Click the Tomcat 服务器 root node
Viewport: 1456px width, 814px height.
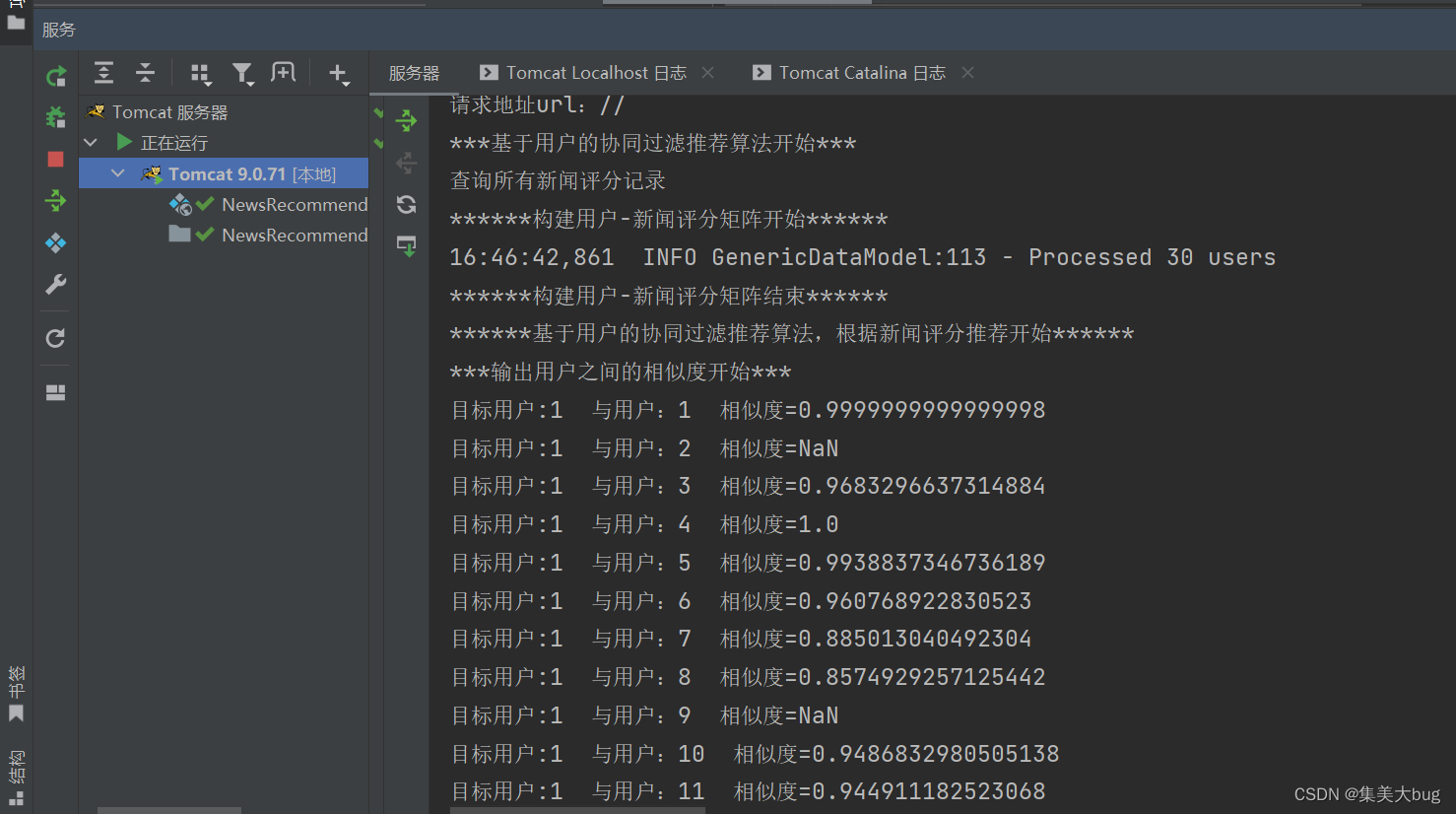[169, 112]
